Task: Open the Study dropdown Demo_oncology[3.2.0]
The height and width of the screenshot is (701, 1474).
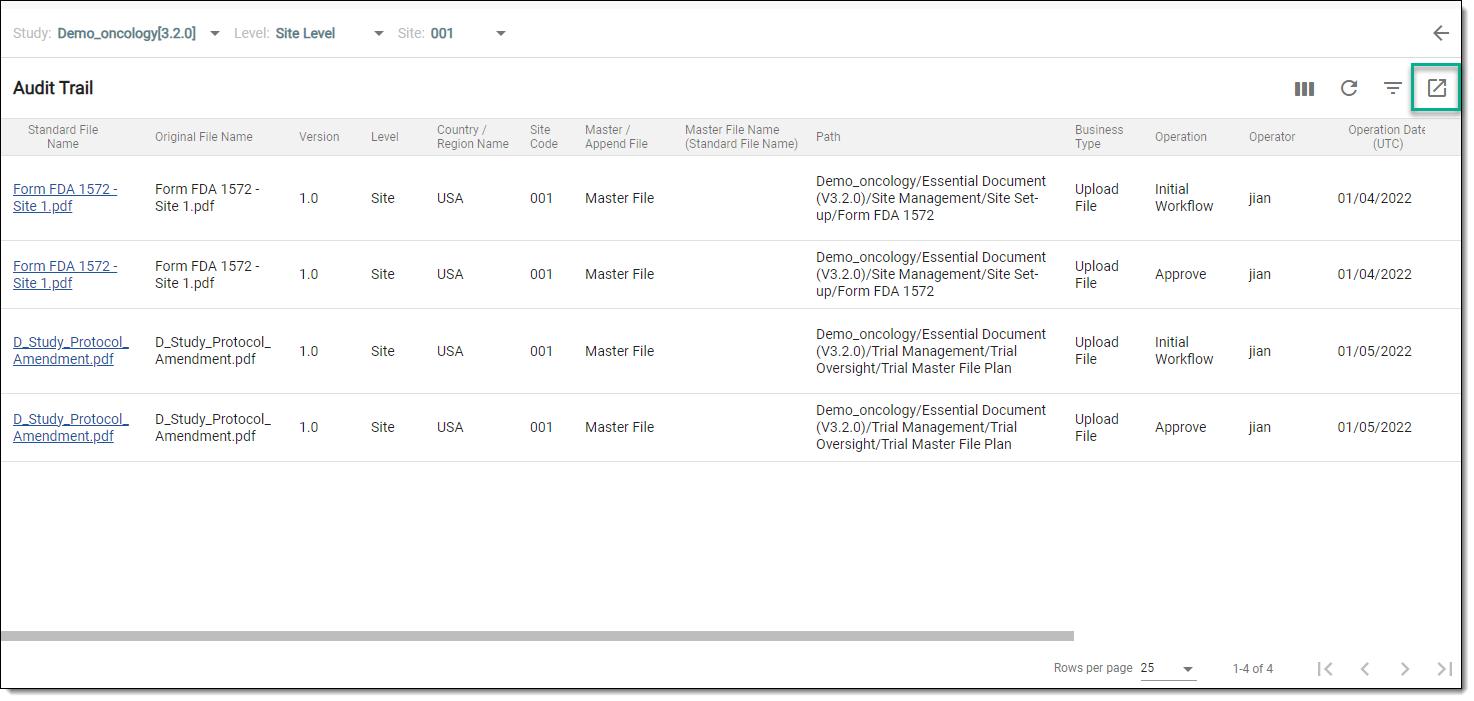Action: click(139, 33)
